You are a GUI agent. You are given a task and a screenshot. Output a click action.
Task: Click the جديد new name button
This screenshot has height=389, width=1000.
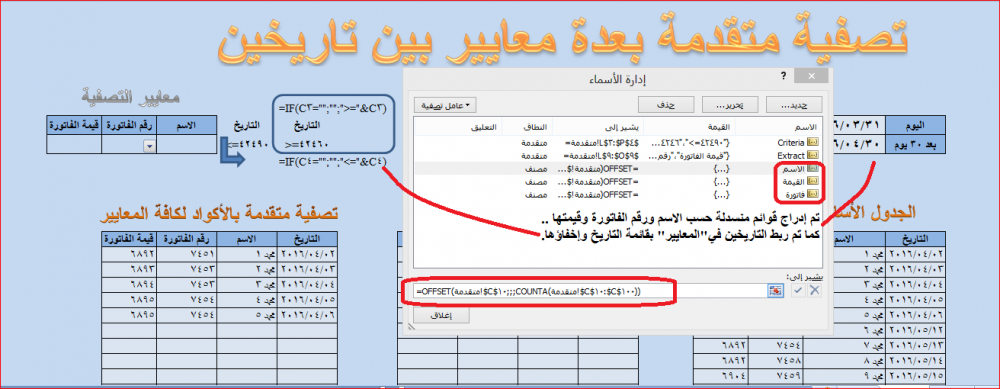(795, 105)
